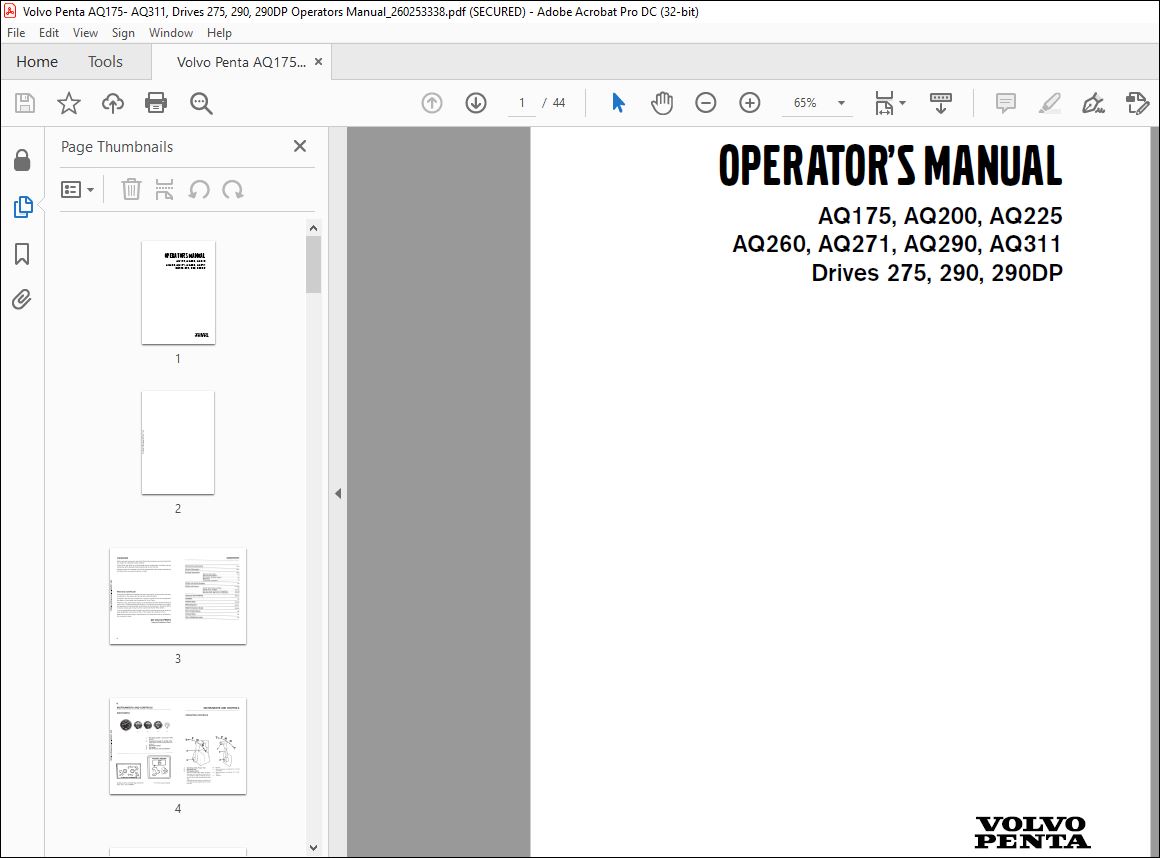1160x858 pixels.
Task: Zoom out with minus icon
Action: click(x=706, y=103)
